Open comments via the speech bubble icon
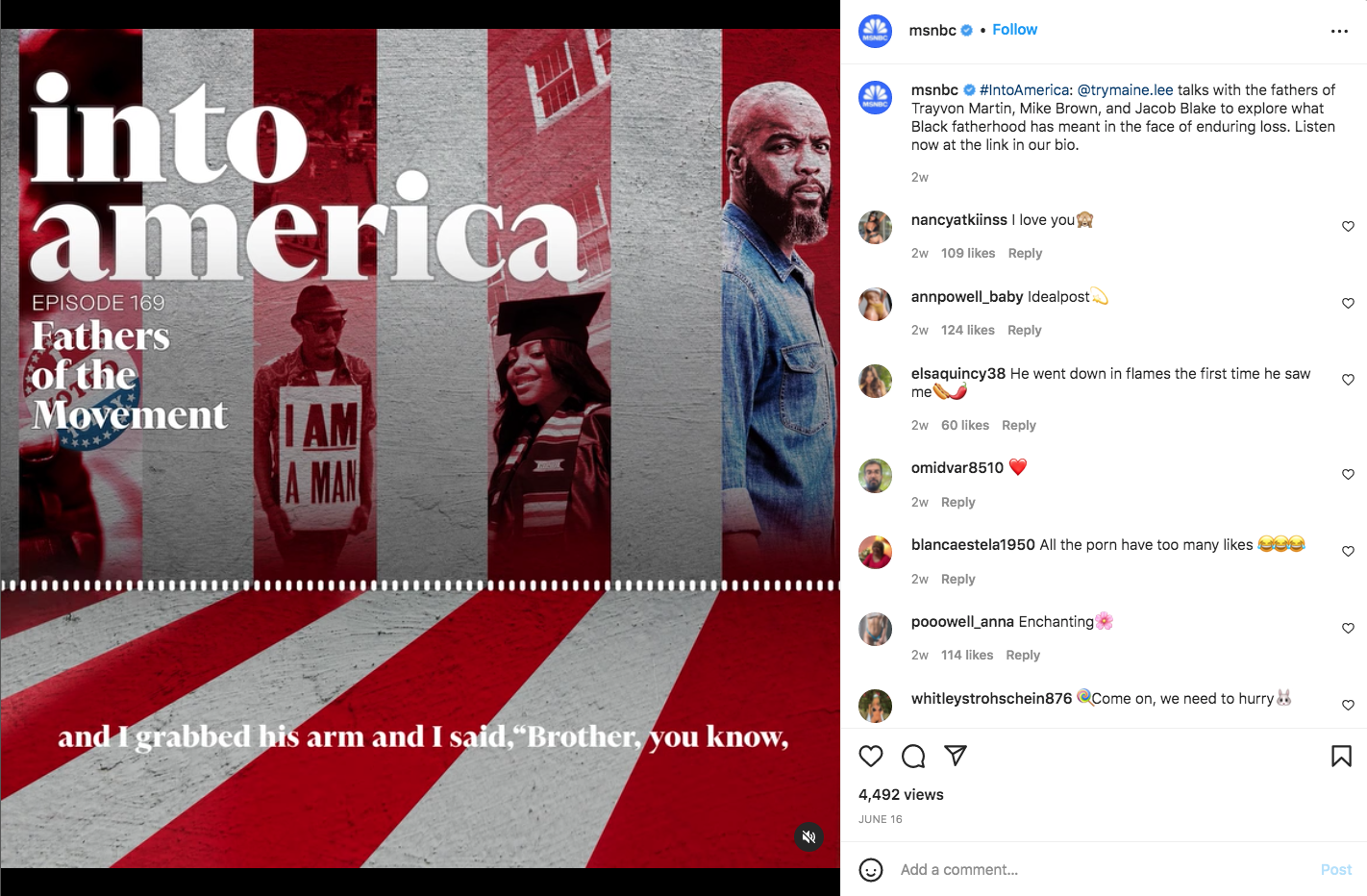1367x896 pixels. click(913, 757)
